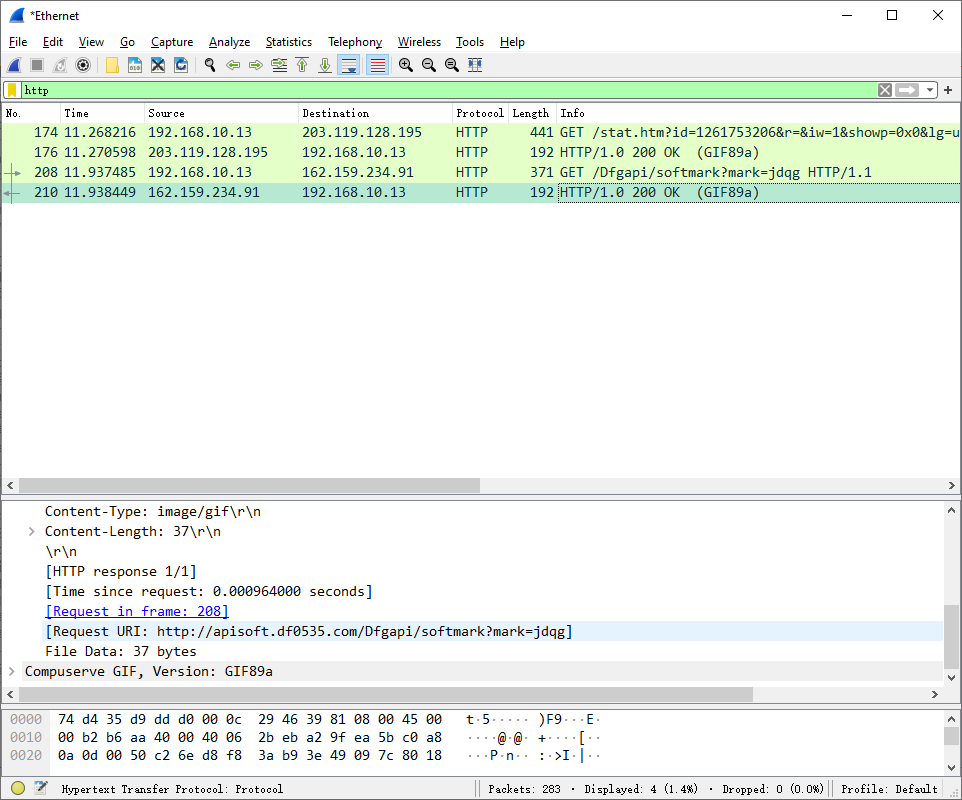Expand the Compuserve GIF section
Screen dimensions: 962x800
[12, 671]
